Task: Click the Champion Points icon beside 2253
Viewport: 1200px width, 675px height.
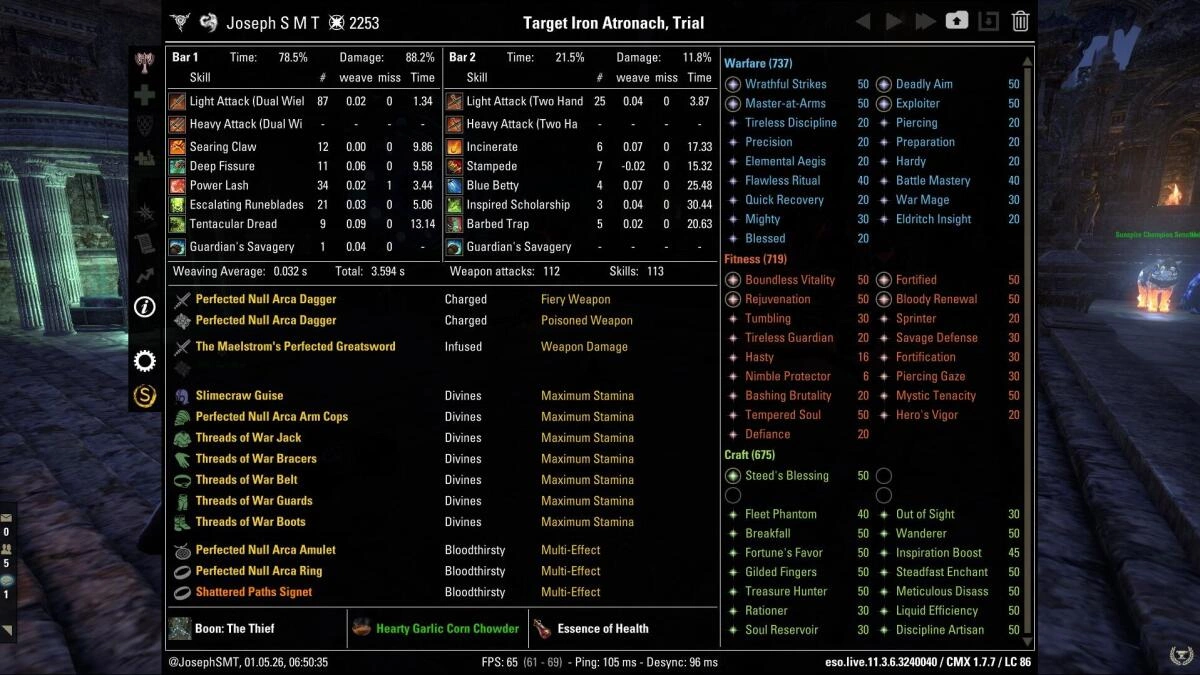Action: 336,22
